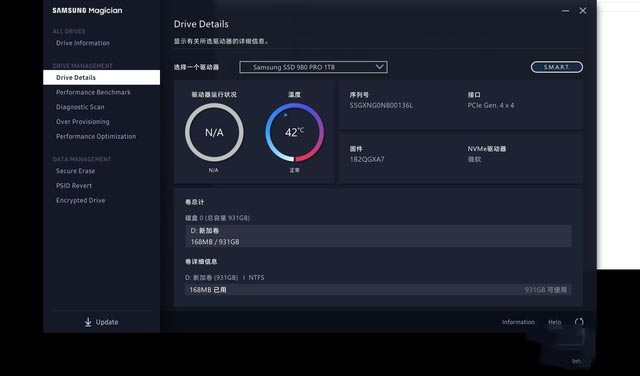Image resolution: width=640 pixels, height=376 pixels.
Task: Click the download arrow icon beside Update
Action: (88, 322)
